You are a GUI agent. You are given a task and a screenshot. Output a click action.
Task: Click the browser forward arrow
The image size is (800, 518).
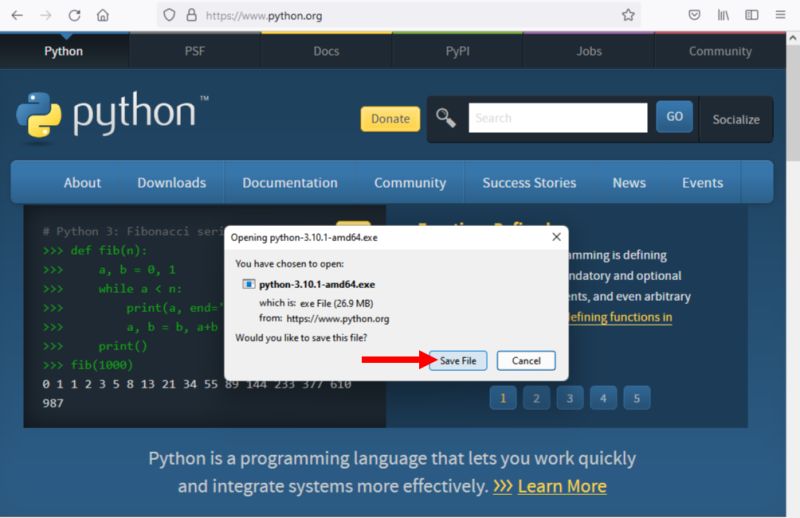[46, 15]
